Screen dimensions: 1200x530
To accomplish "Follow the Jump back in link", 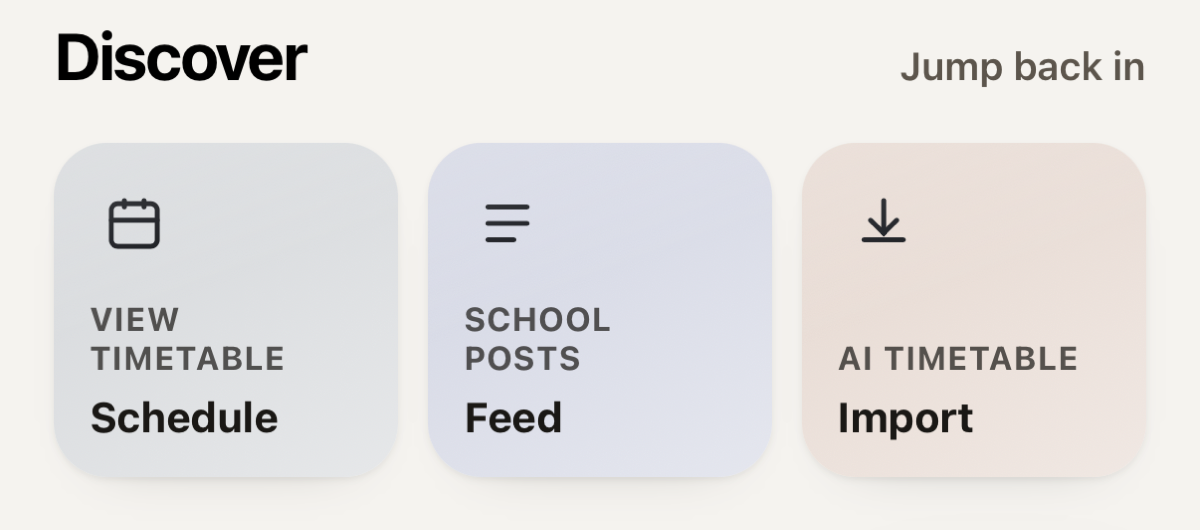I will (1022, 67).
